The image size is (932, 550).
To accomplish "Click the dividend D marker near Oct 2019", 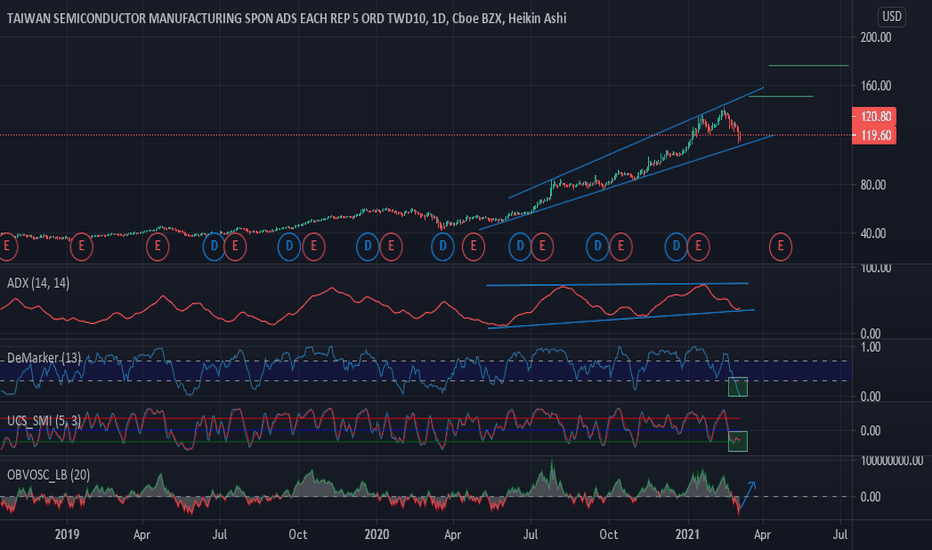I will (x=289, y=247).
